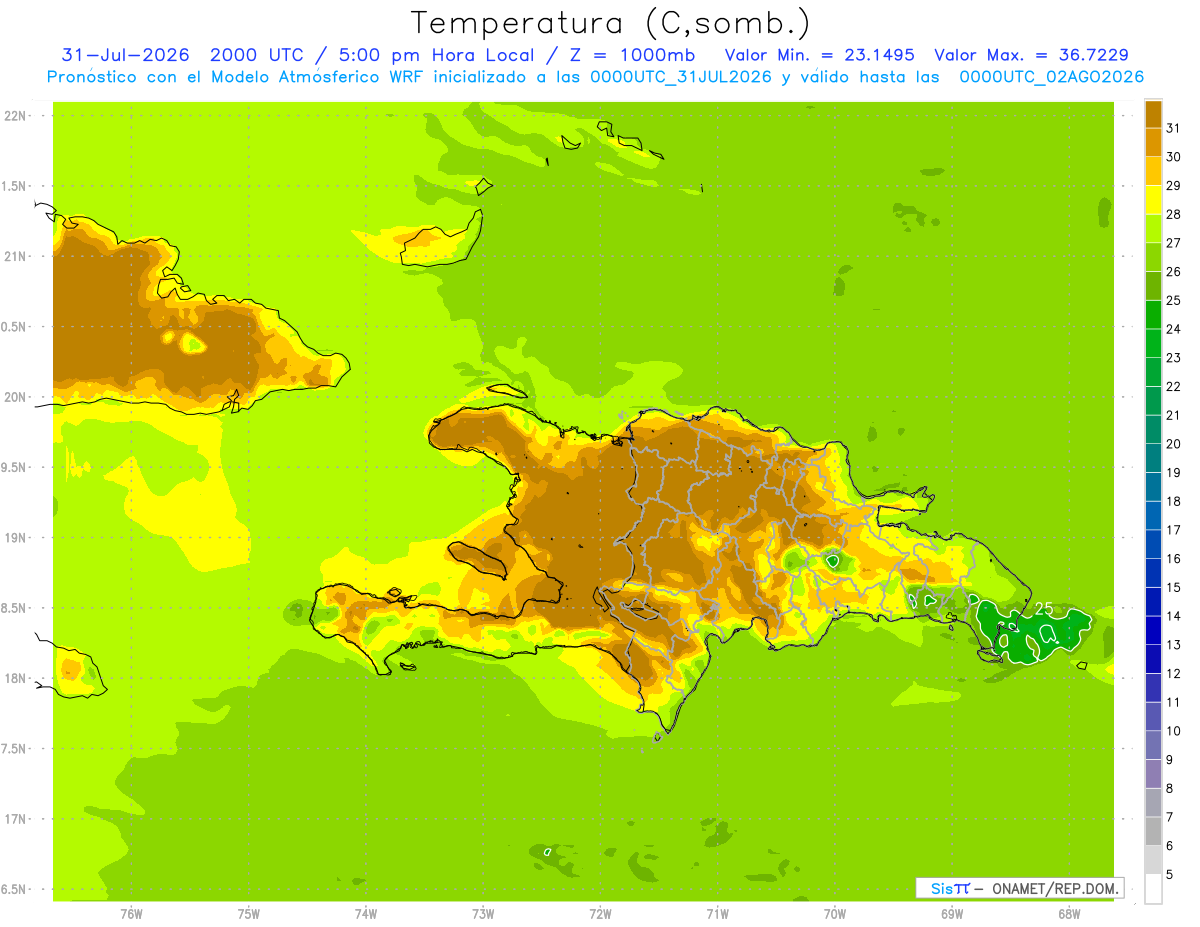Click the "69W" longitude axis label
The image size is (1200, 927).
952,913
